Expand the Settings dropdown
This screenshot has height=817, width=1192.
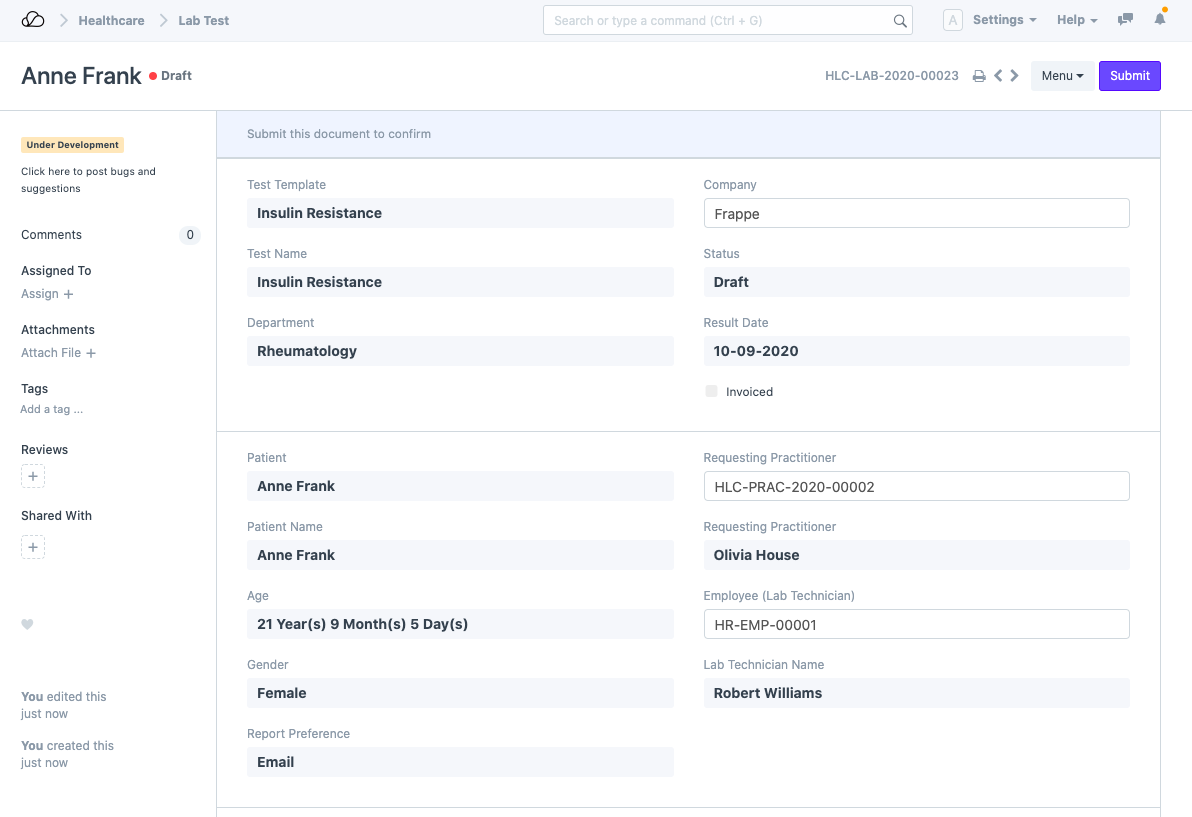click(x=1004, y=20)
